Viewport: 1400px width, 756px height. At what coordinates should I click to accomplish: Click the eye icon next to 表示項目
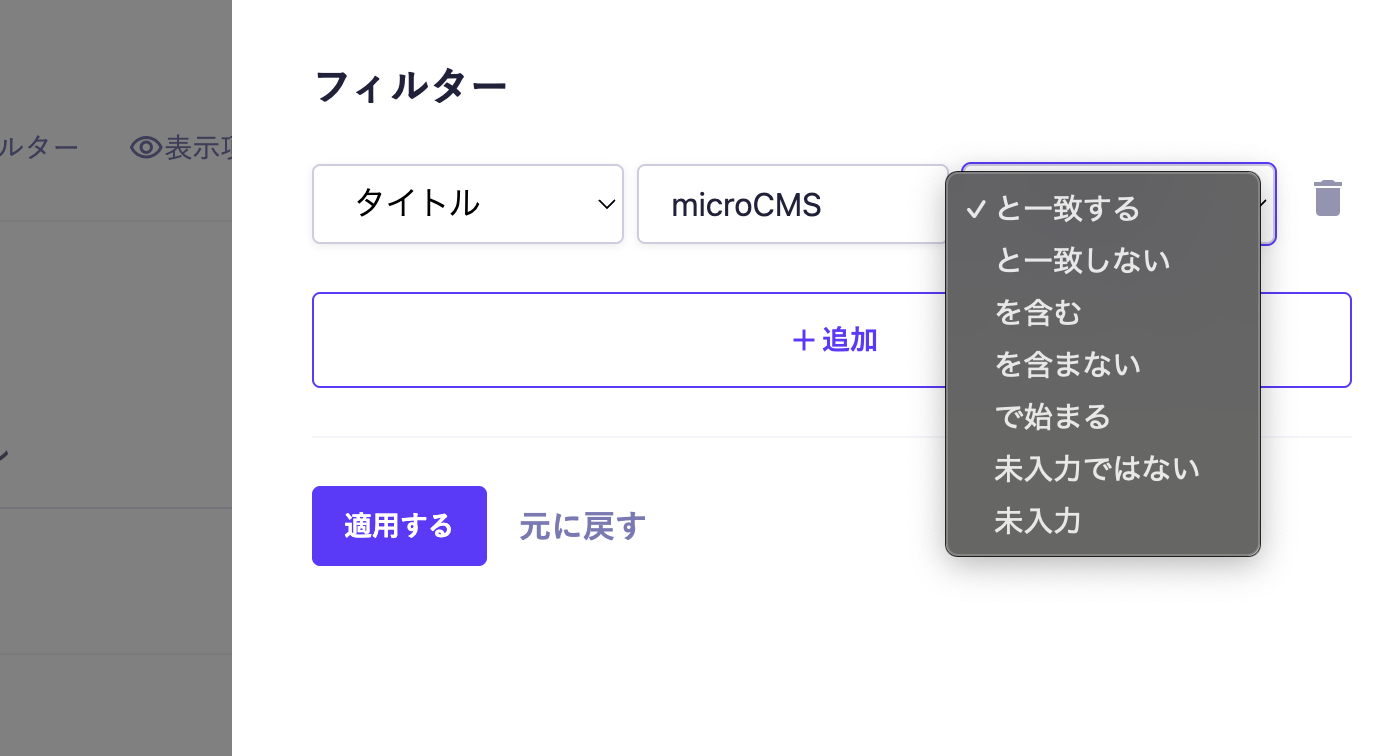coord(145,147)
